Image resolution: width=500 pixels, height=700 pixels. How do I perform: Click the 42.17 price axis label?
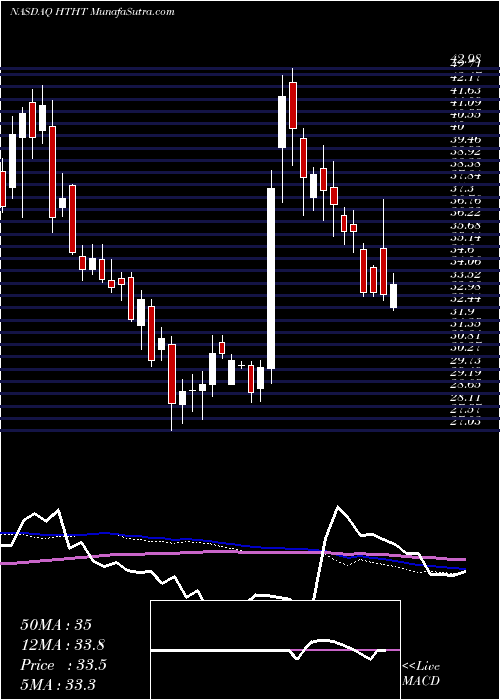point(465,77)
